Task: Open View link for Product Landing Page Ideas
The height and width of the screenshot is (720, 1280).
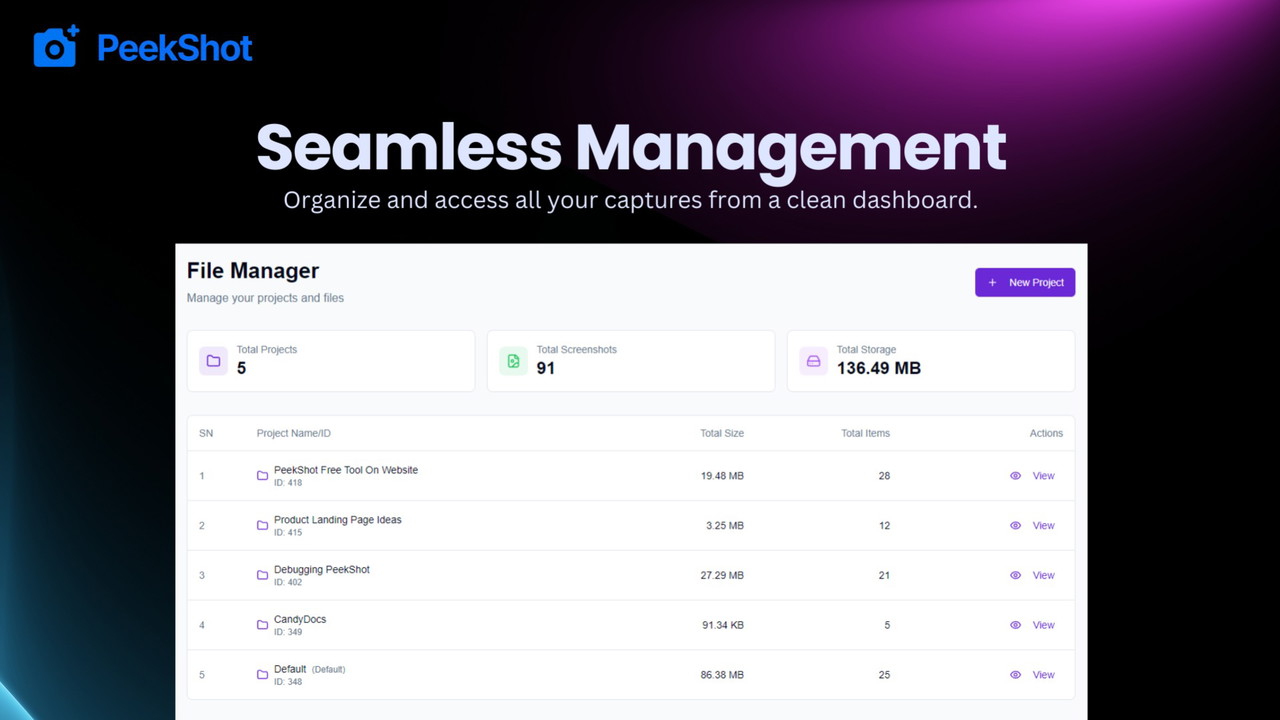Action: pos(1043,526)
